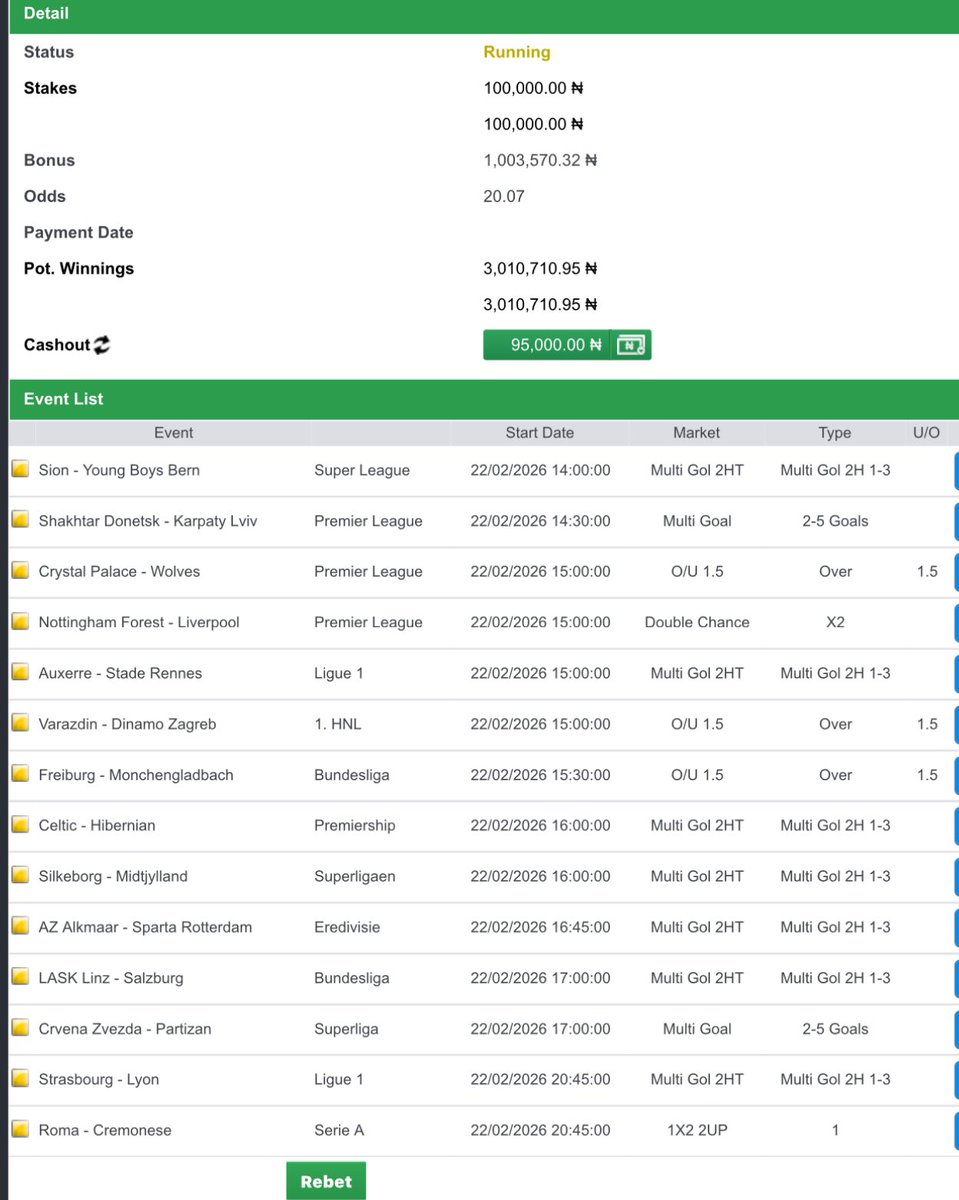The image size is (959, 1200).
Task: Click the yellow status icon for Silkeborg - Midtjylland
Action: [x=20, y=875]
